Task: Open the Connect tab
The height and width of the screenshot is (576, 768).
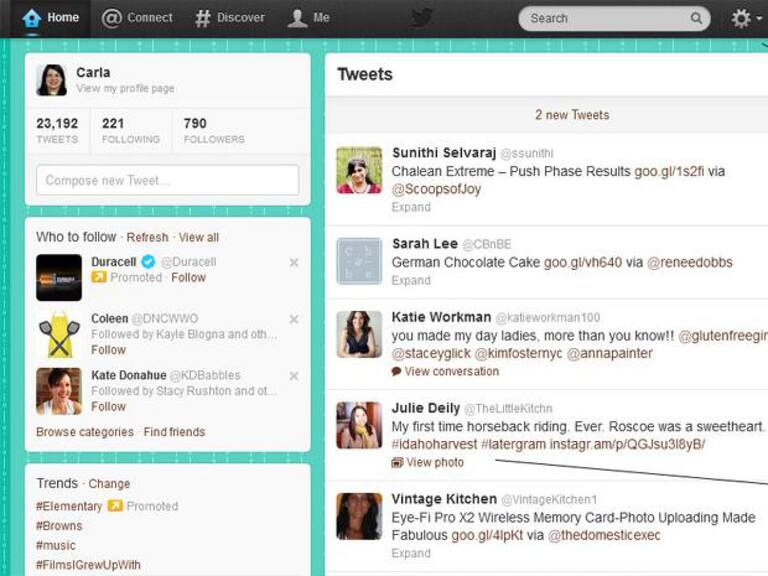Action: pos(138,18)
